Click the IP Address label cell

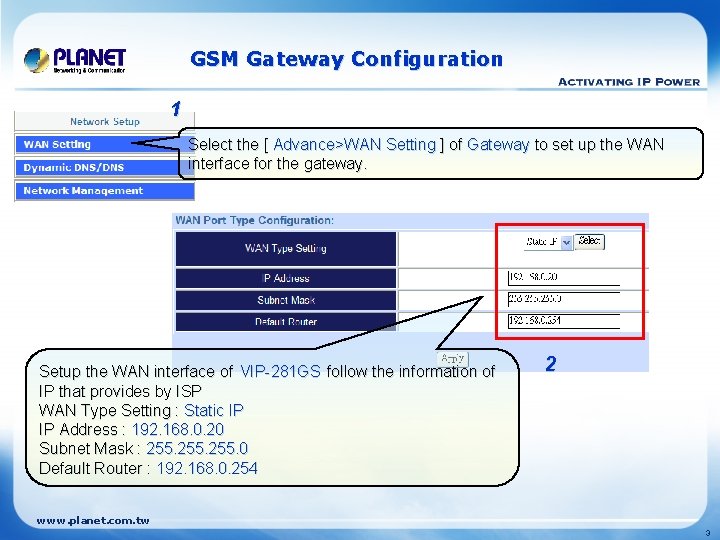tap(286, 278)
